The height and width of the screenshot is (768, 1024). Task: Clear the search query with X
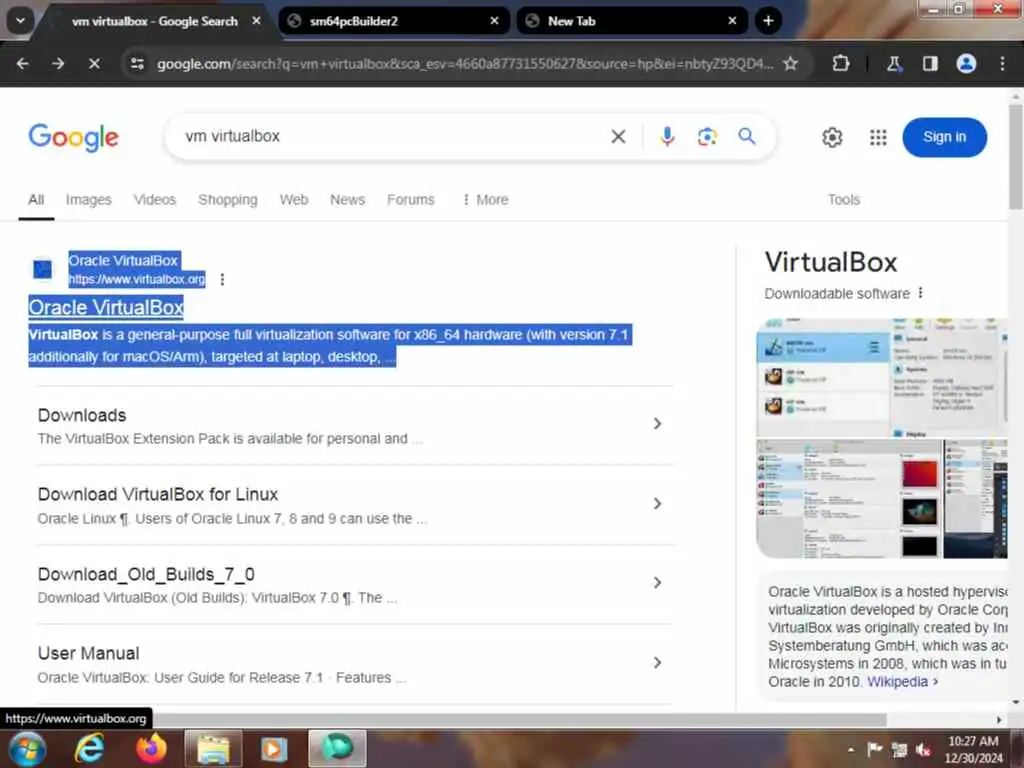[x=618, y=136]
